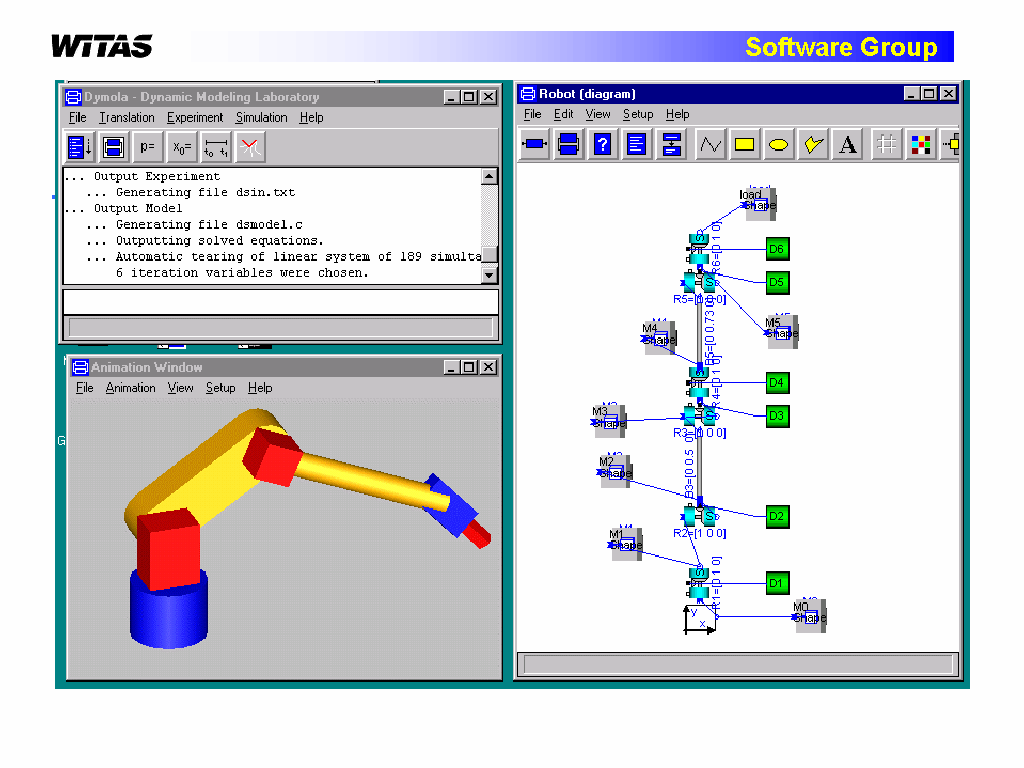
Task: Open the Experiment menu
Action: click(x=195, y=118)
